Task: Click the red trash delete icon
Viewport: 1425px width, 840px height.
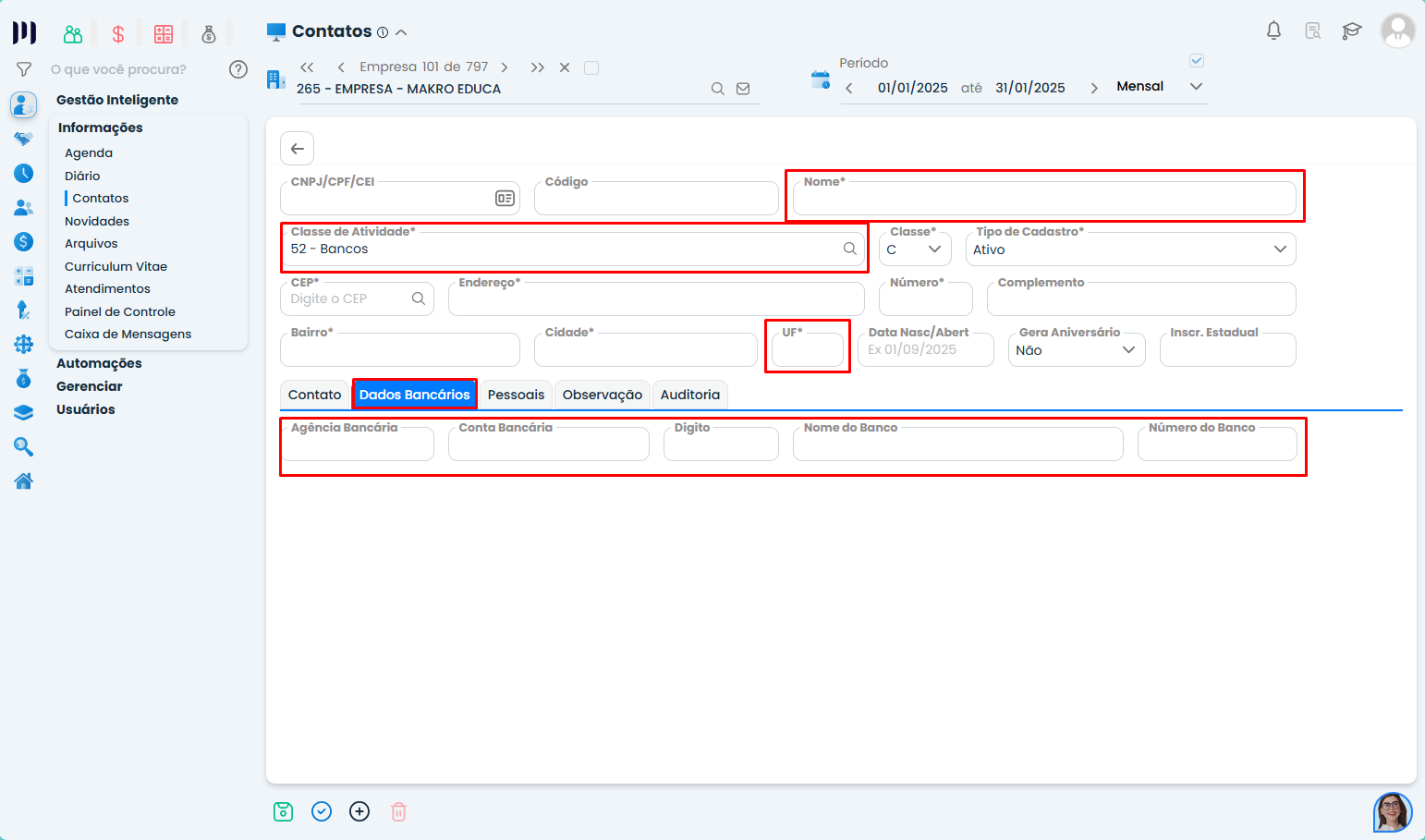Action: 398,811
